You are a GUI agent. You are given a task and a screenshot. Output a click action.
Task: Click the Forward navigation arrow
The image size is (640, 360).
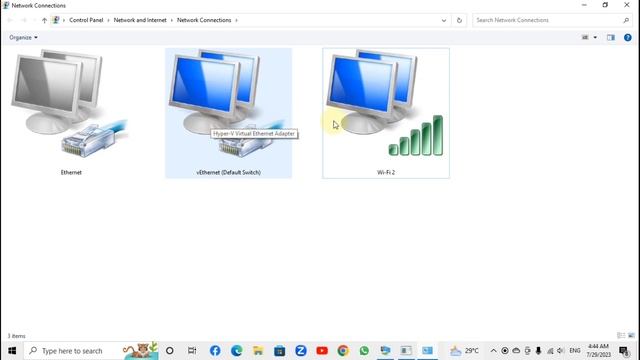click(x=24, y=20)
